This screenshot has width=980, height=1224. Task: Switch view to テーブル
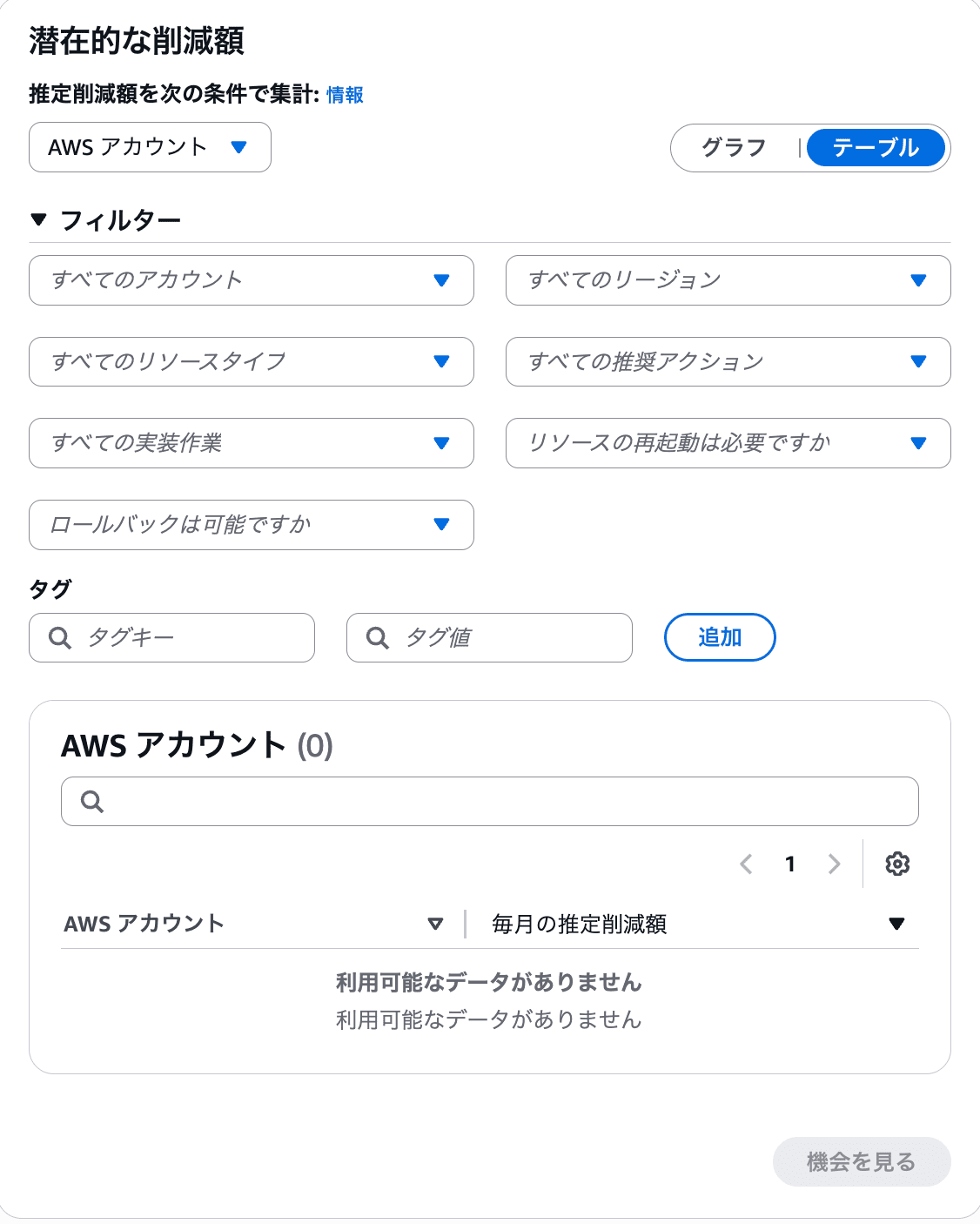876,148
